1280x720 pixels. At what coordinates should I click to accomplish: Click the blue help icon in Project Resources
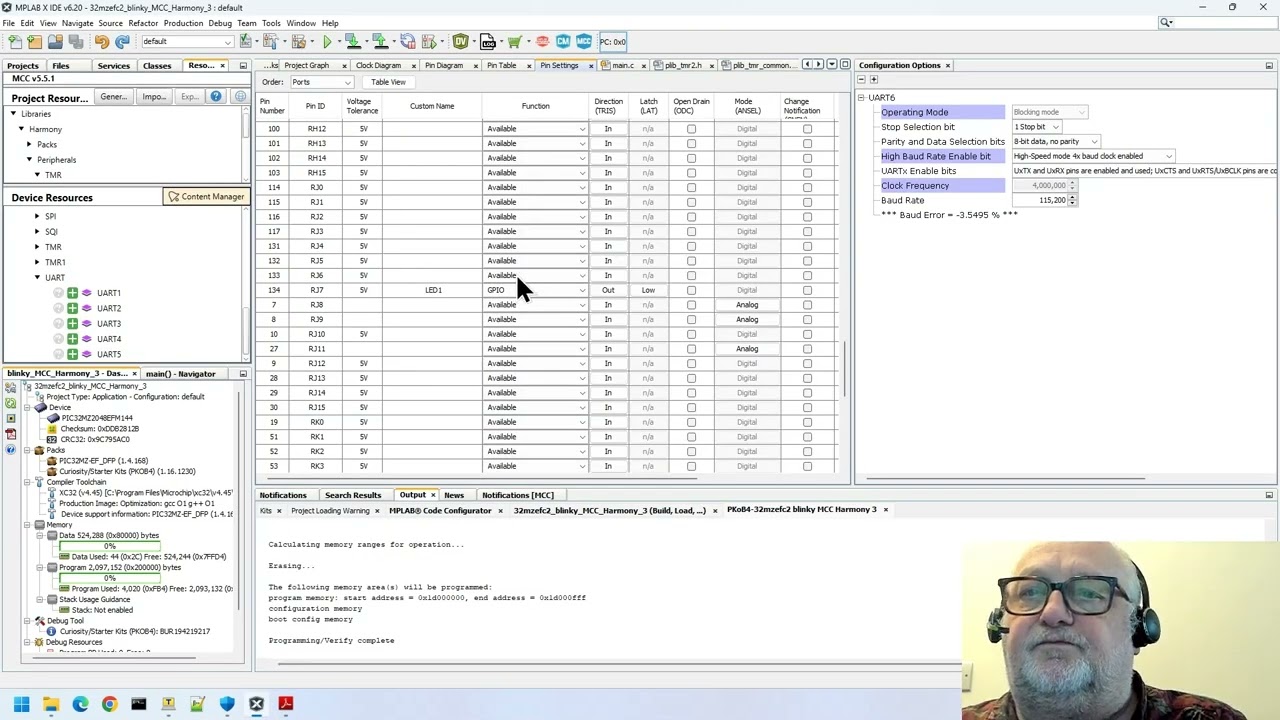[x=216, y=97]
